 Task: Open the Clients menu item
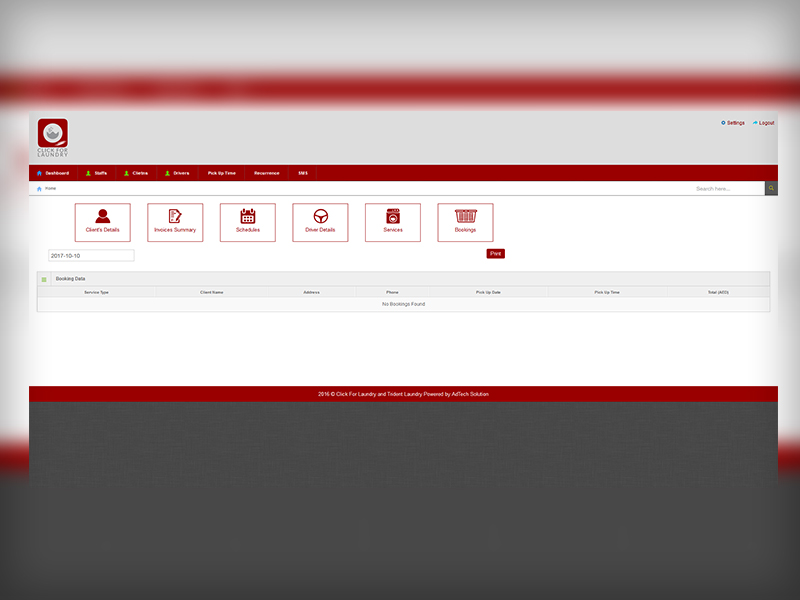(137, 173)
